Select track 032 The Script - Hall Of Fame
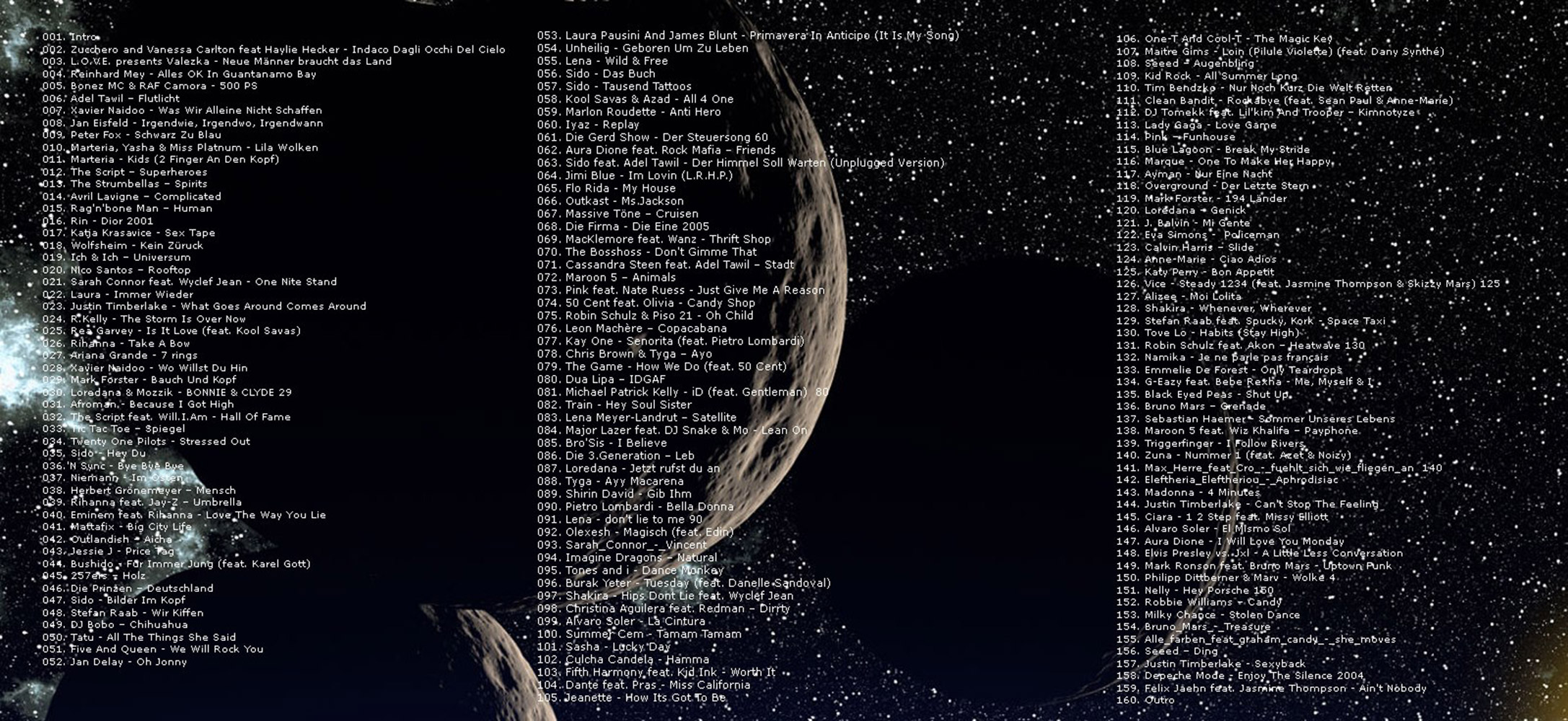This screenshot has height=721, width=1568. (166, 417)
